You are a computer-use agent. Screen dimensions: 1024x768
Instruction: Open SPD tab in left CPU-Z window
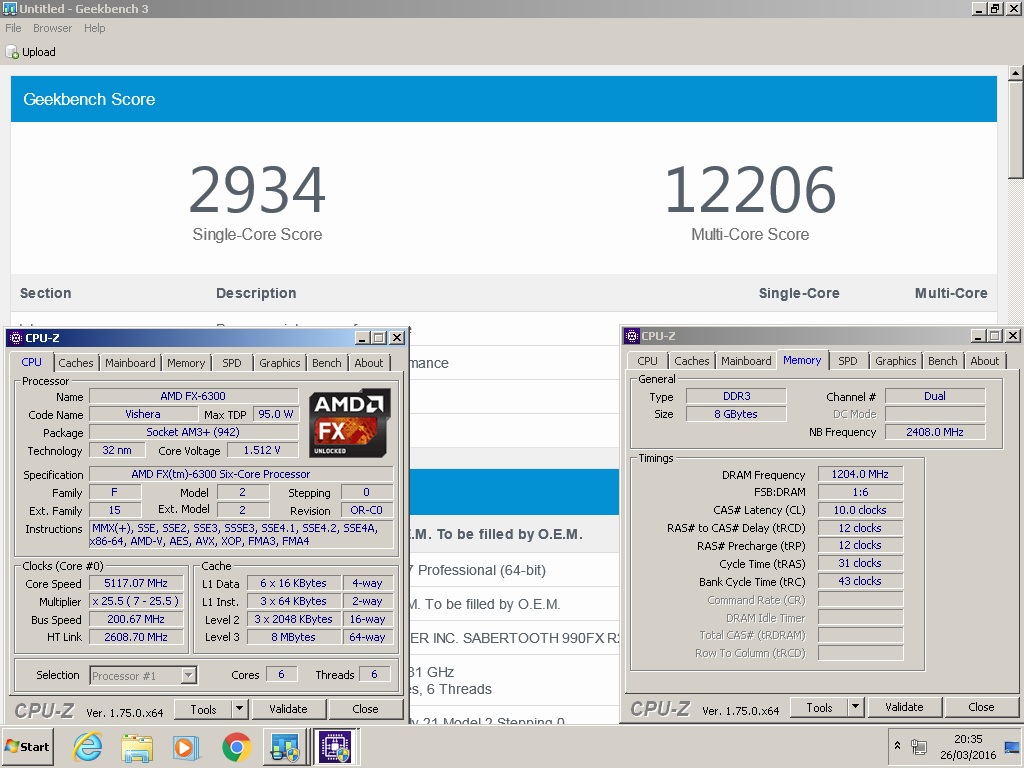pyautogui.click(x=231, y=362)
